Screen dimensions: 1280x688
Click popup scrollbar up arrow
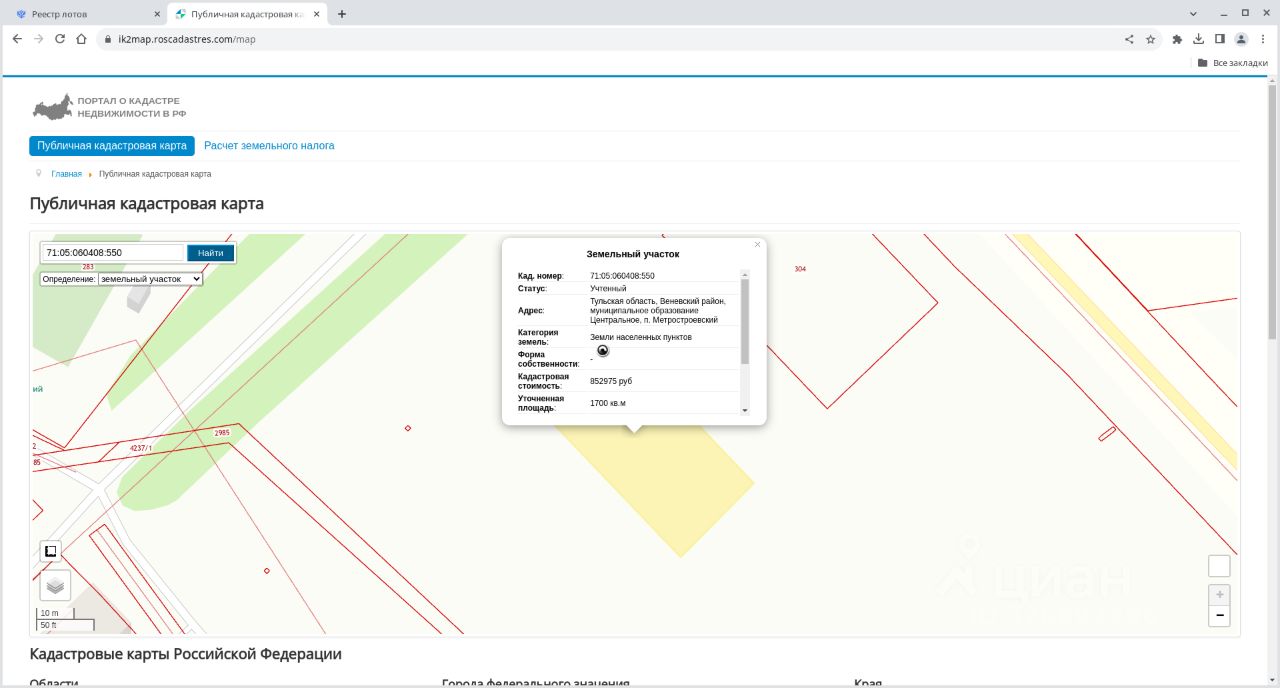745,274
